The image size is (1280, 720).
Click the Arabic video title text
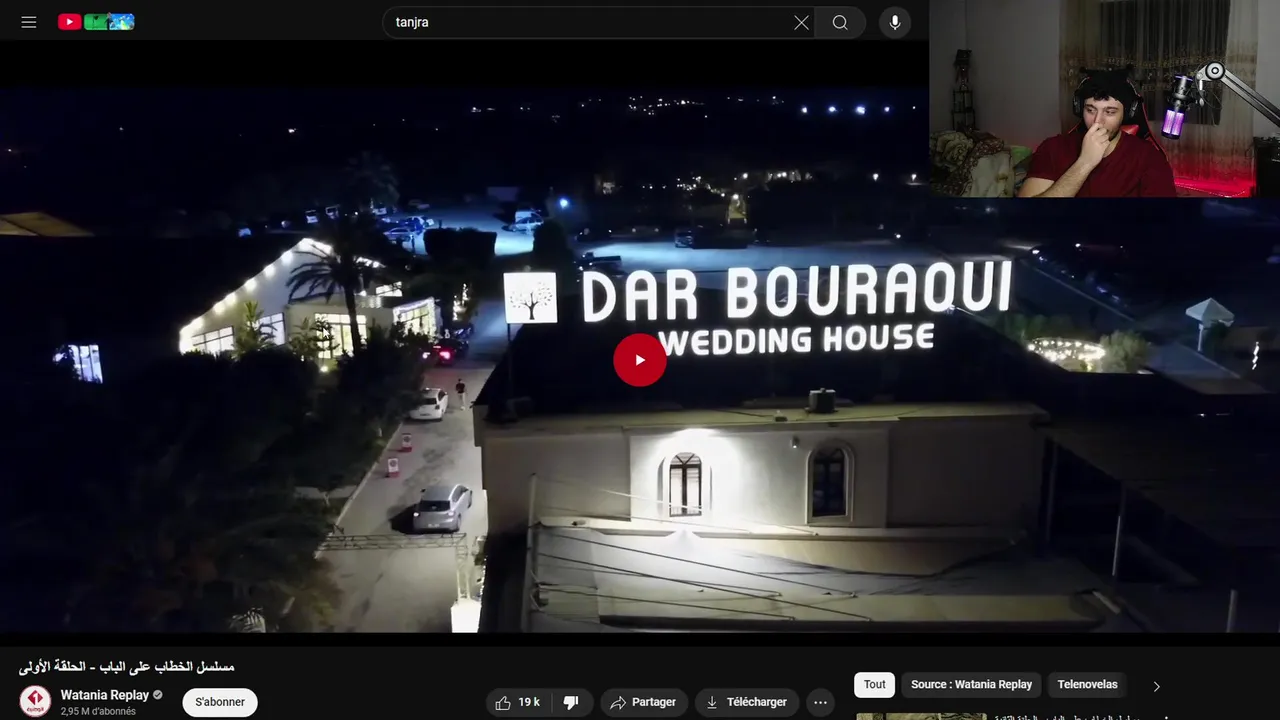click(x=127, y=666)
